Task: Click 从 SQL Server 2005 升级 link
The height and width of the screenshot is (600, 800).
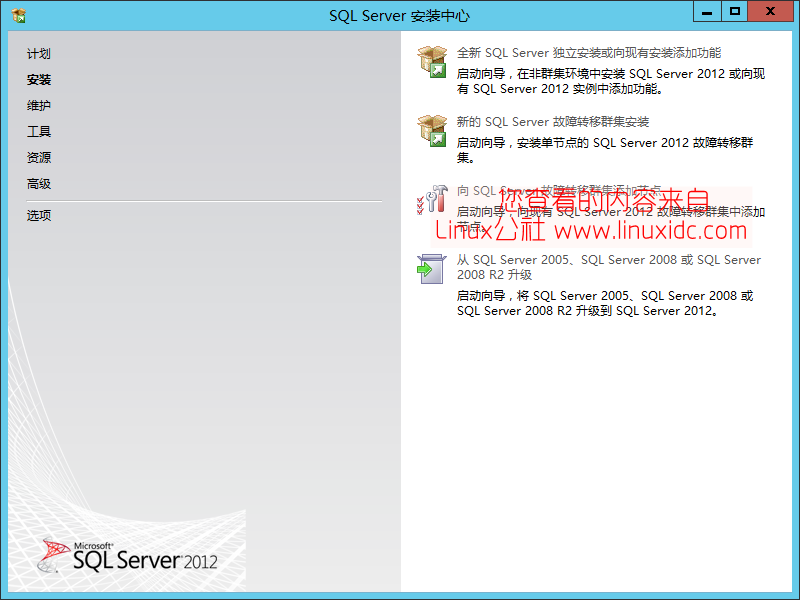Action: [609, 267]
